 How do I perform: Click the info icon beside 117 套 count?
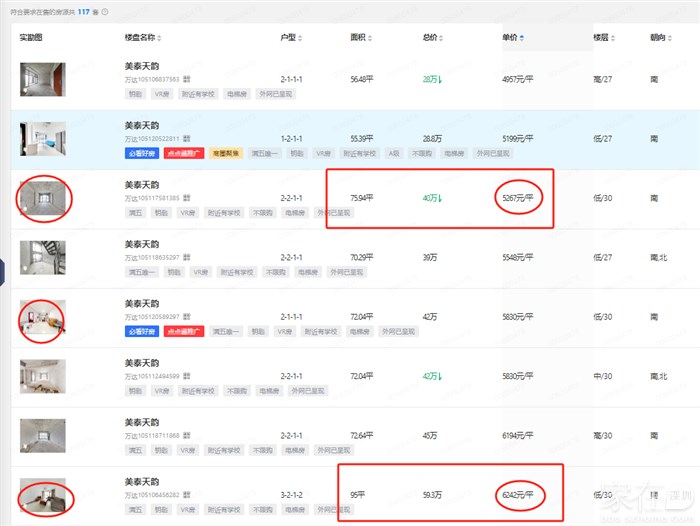click(x=106, y=12)
